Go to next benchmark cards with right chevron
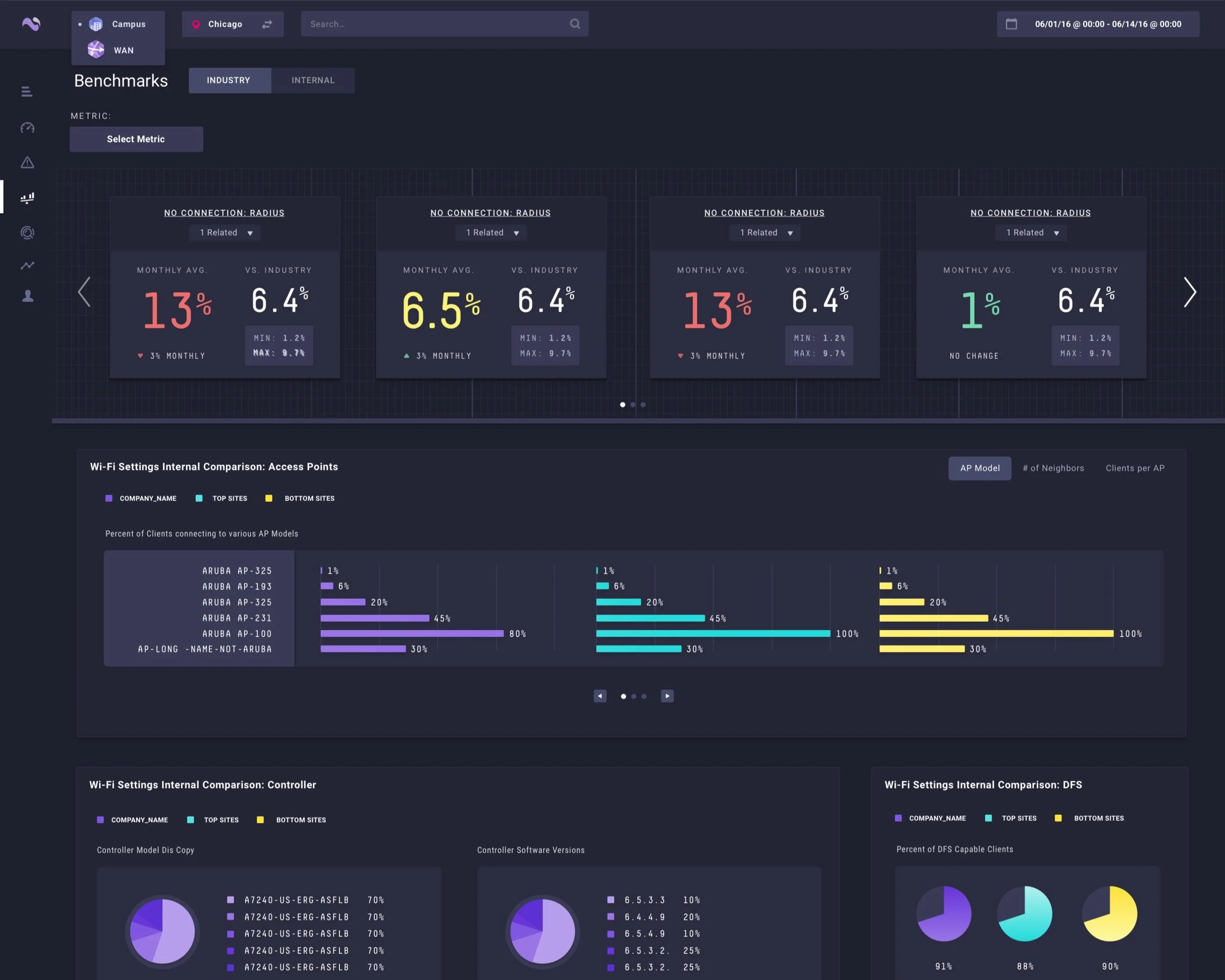The image size is (1225, 980). [1189, 292]
